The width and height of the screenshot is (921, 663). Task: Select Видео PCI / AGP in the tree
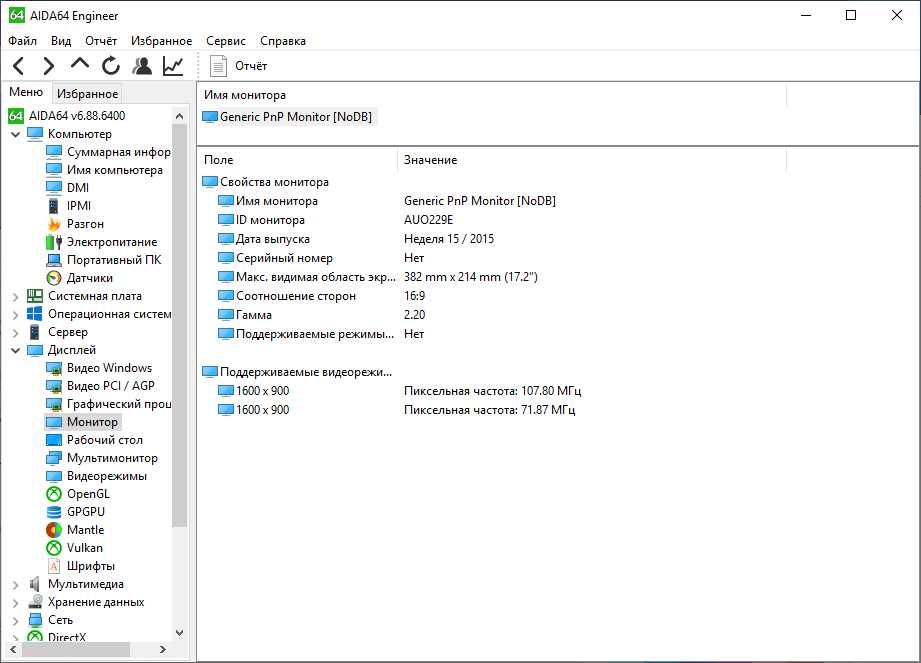(x=110, y=386)
